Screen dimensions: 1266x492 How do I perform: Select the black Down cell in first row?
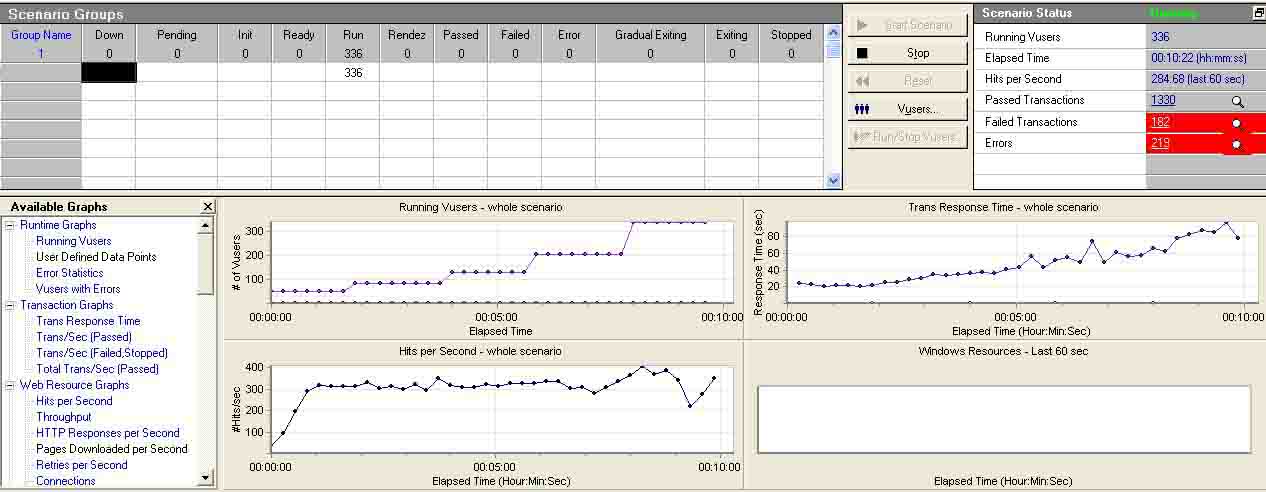coord(109,73)
